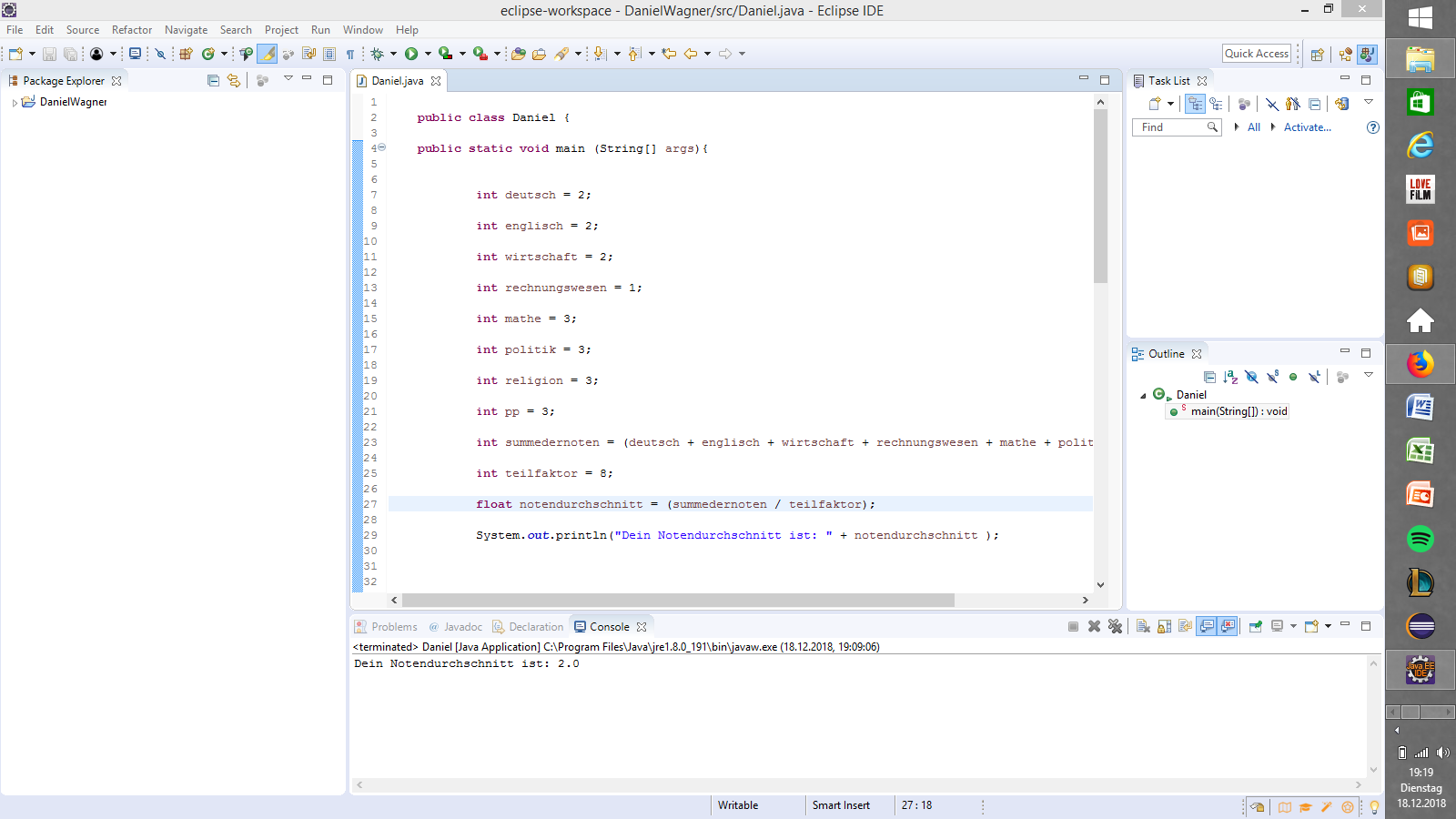Expand the DanielWagner project
The height and width of the screenshot is (819, 1456).
(x=15, y=102)
